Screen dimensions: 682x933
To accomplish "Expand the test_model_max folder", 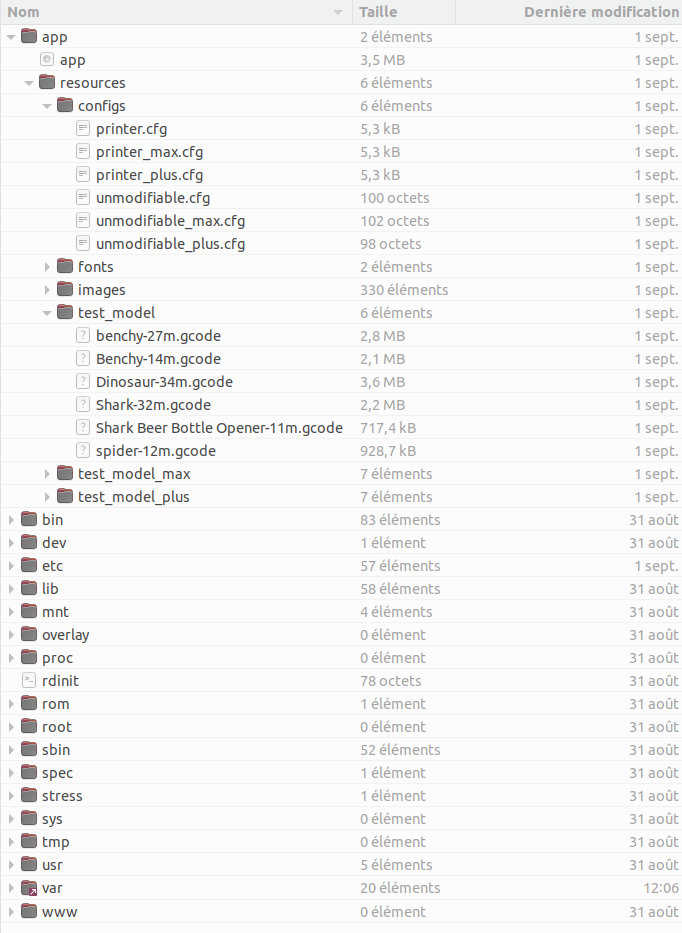I will (x=47, y=474).
